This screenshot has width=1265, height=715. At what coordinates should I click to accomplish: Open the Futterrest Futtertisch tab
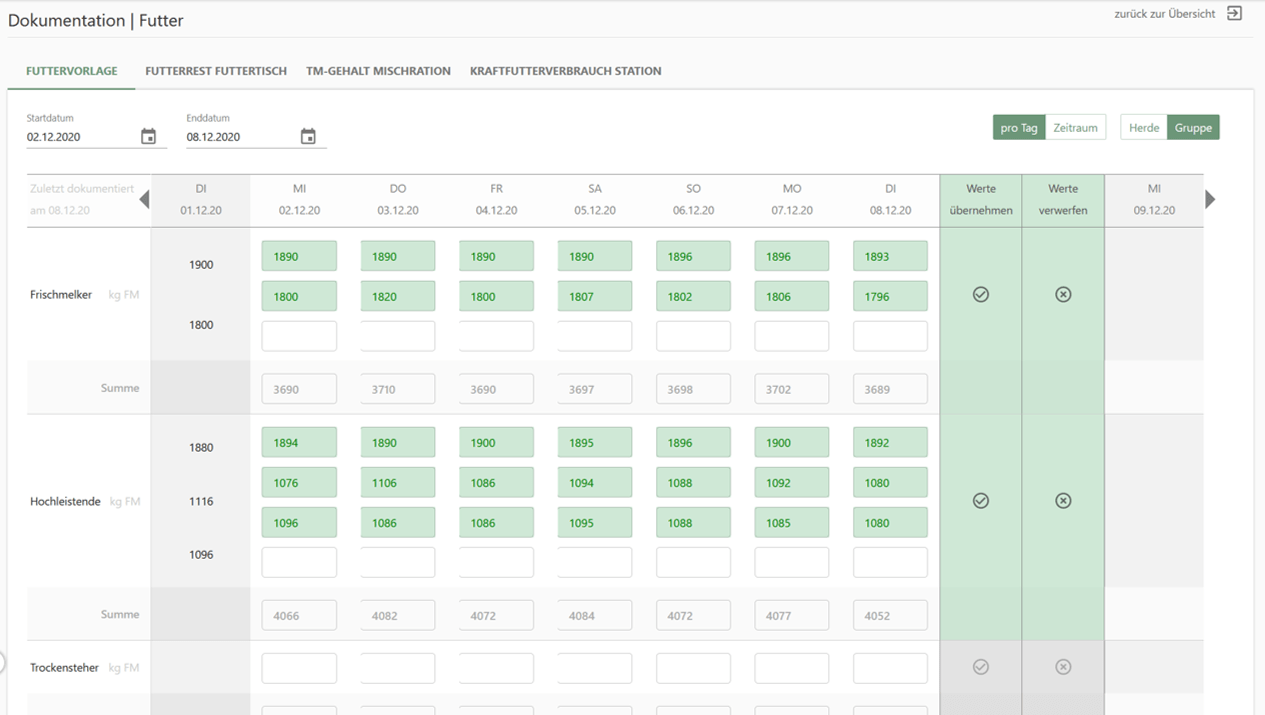[x=216, y=71]
